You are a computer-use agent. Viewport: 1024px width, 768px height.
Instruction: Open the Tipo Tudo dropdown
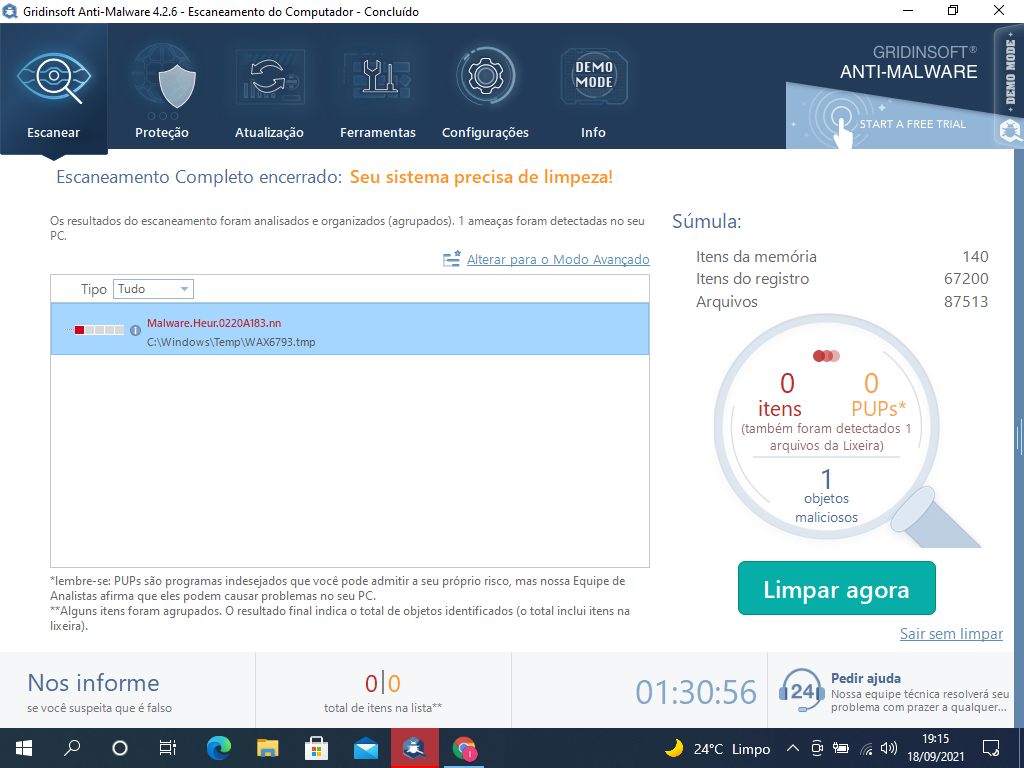coord(153,289)
